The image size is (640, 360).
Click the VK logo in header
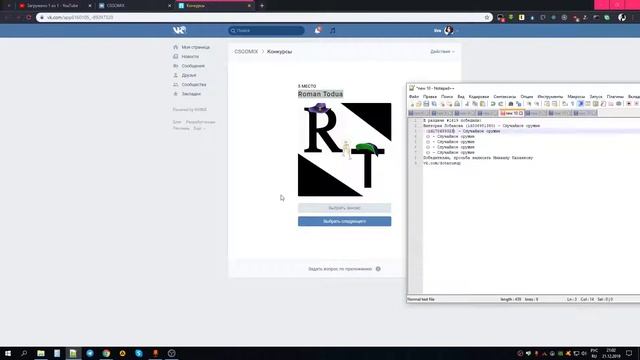pyautogui.click(x=179, y=30)
